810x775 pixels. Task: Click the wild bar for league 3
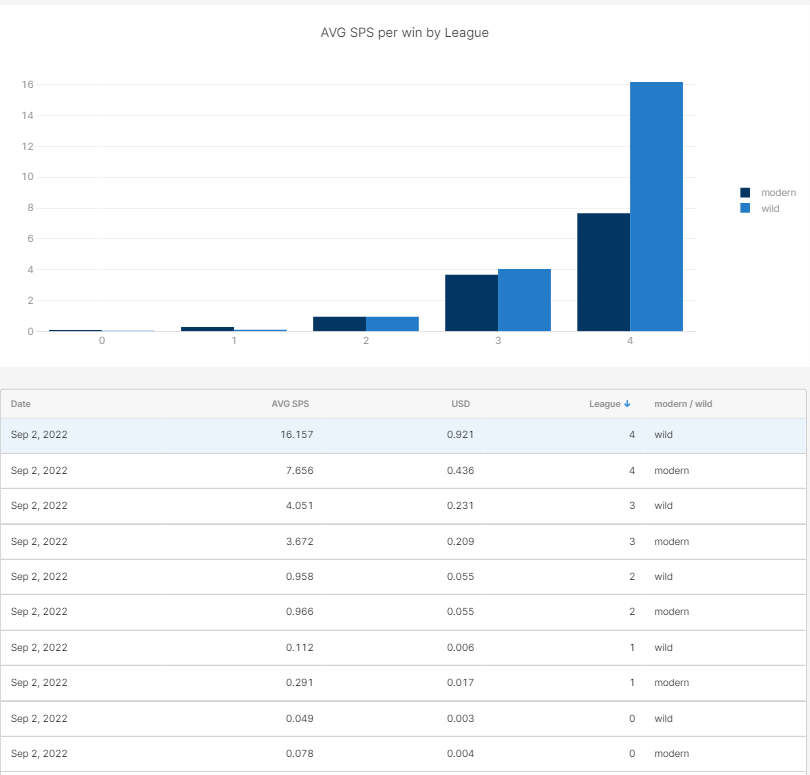524,300
